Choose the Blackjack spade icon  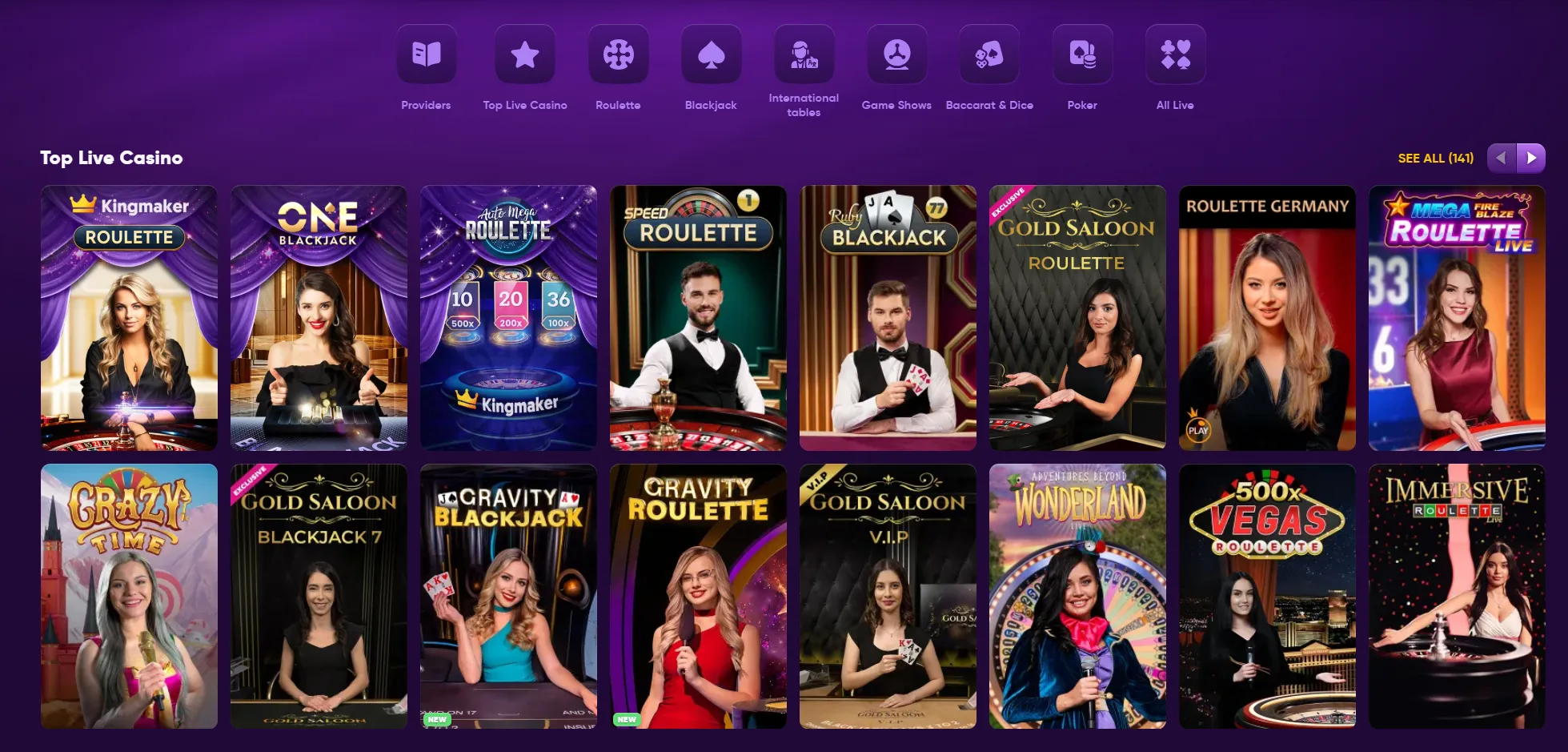coord(711,54)
